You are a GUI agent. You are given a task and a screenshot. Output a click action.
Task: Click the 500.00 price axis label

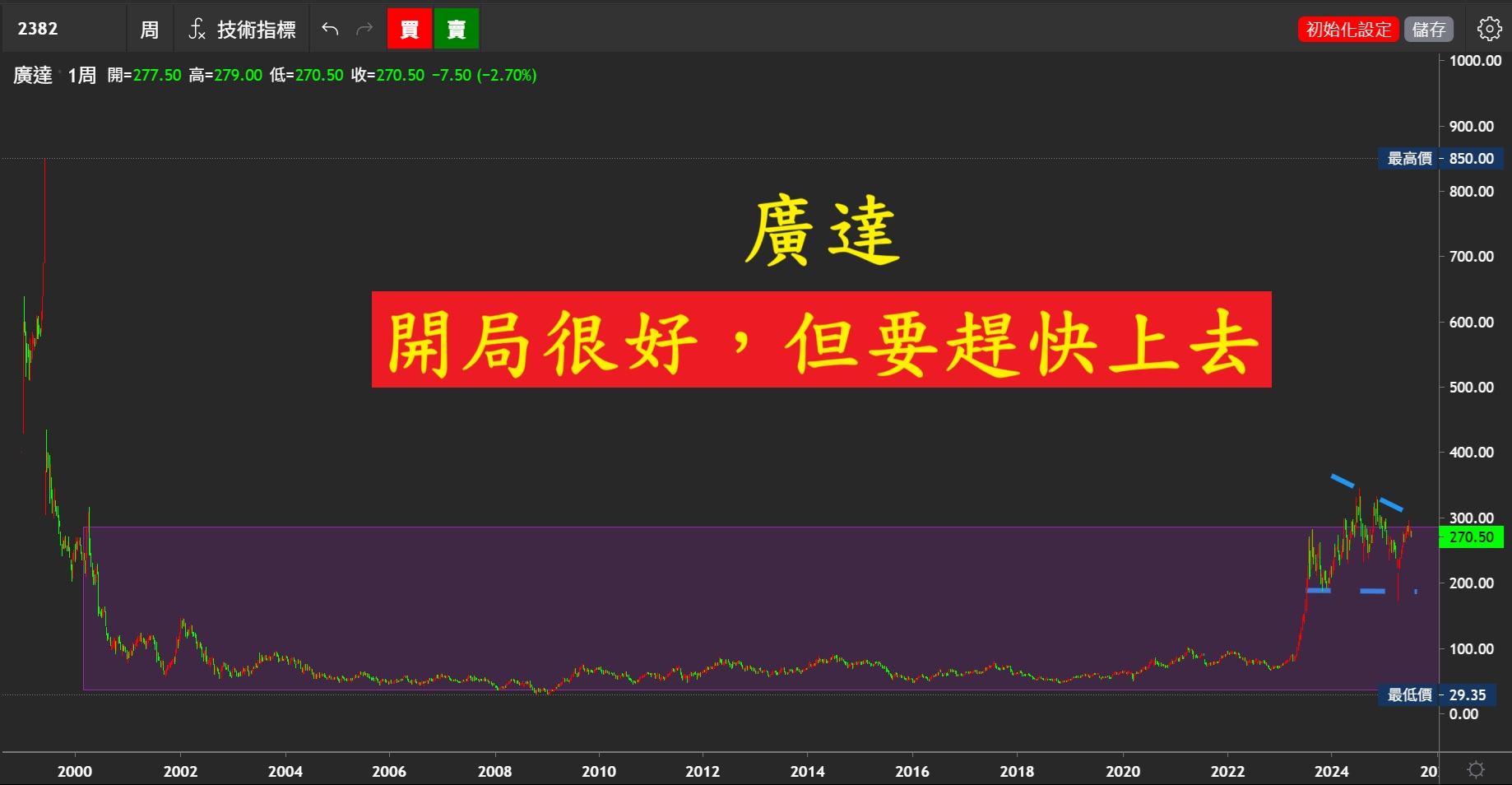1472,387
